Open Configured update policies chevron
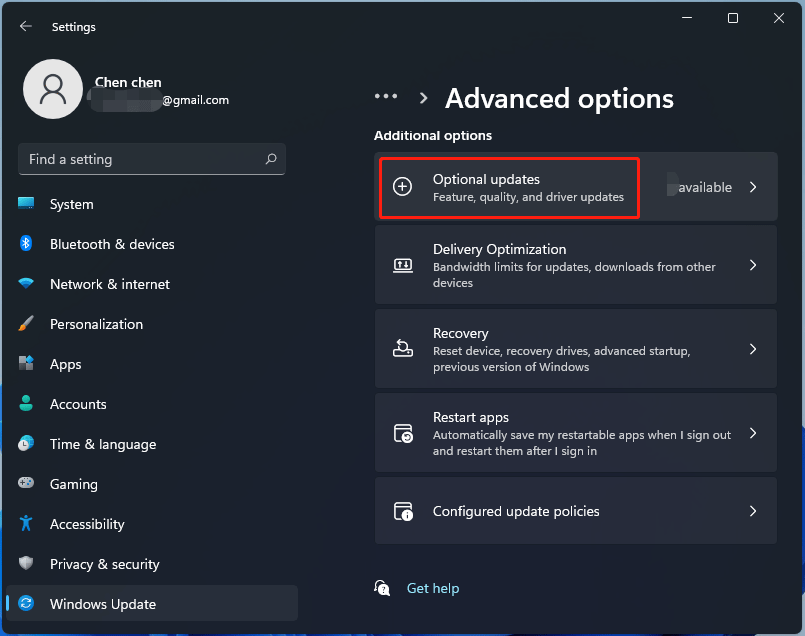Image resolution: width=805 pixels, height=636 pixels. click(x=753, y=511)
